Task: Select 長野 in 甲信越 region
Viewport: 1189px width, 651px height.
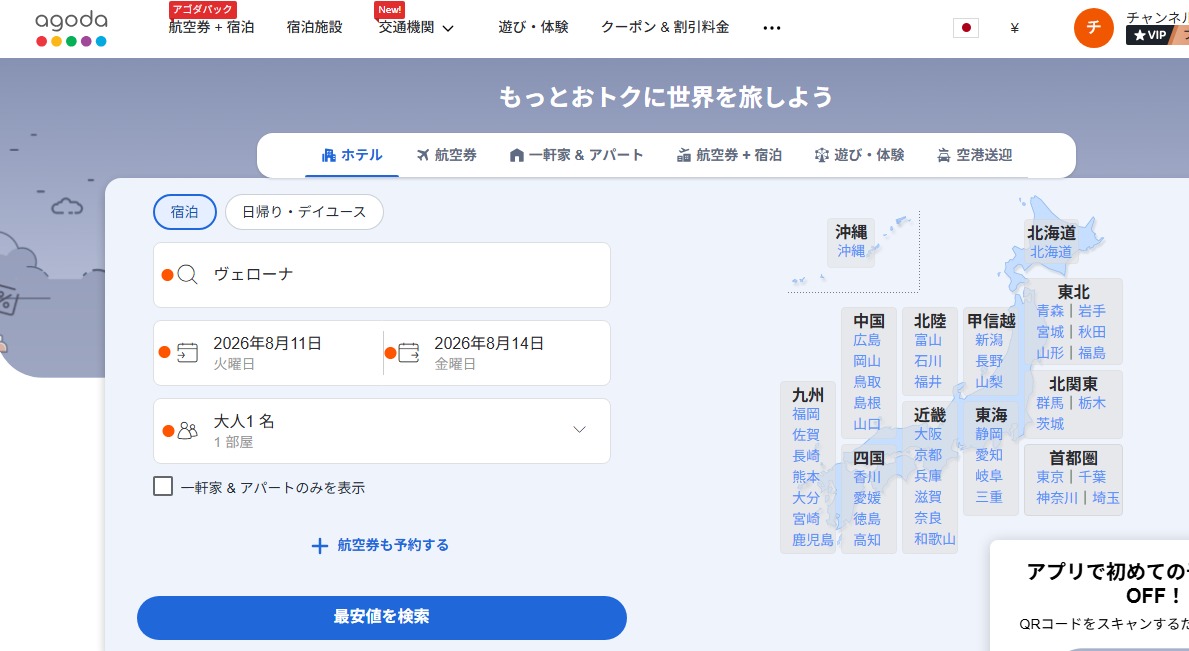Action: [x=989, y=361]
